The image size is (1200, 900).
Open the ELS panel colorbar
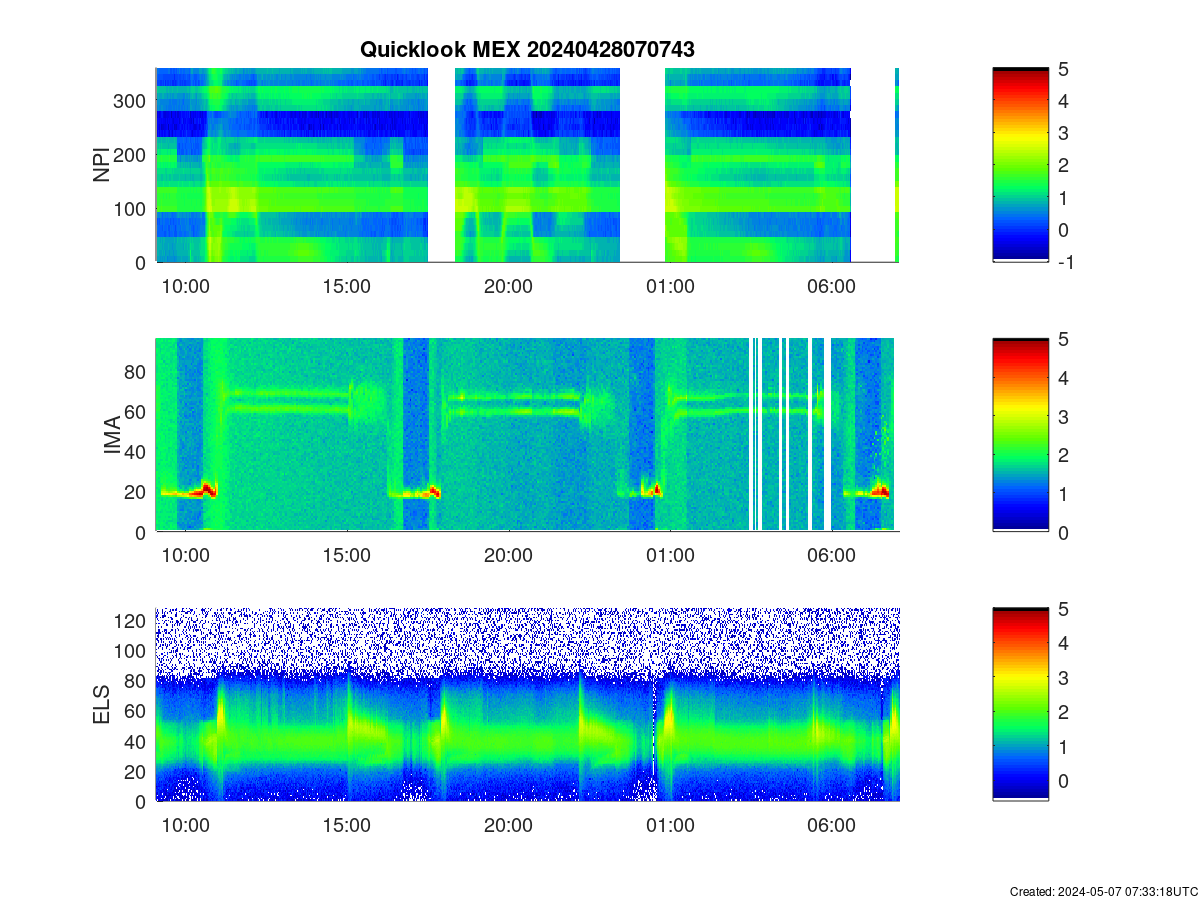(1021, 704)
